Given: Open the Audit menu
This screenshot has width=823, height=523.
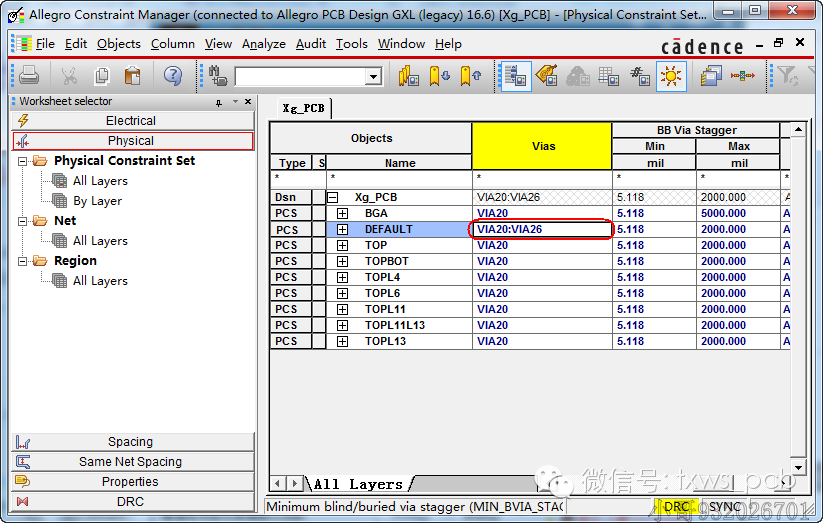Looking at the screenshot, I should pyautogui.click(x=311, y=44).
